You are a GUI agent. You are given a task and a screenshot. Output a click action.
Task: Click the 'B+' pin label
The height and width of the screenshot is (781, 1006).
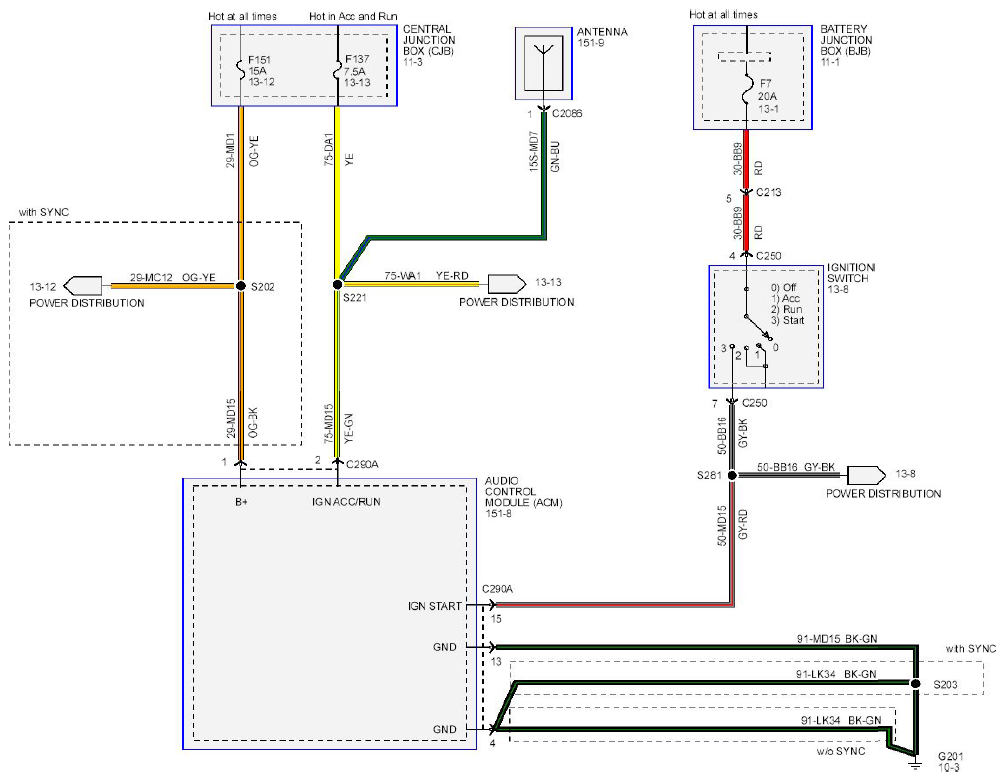coord(241,502)
